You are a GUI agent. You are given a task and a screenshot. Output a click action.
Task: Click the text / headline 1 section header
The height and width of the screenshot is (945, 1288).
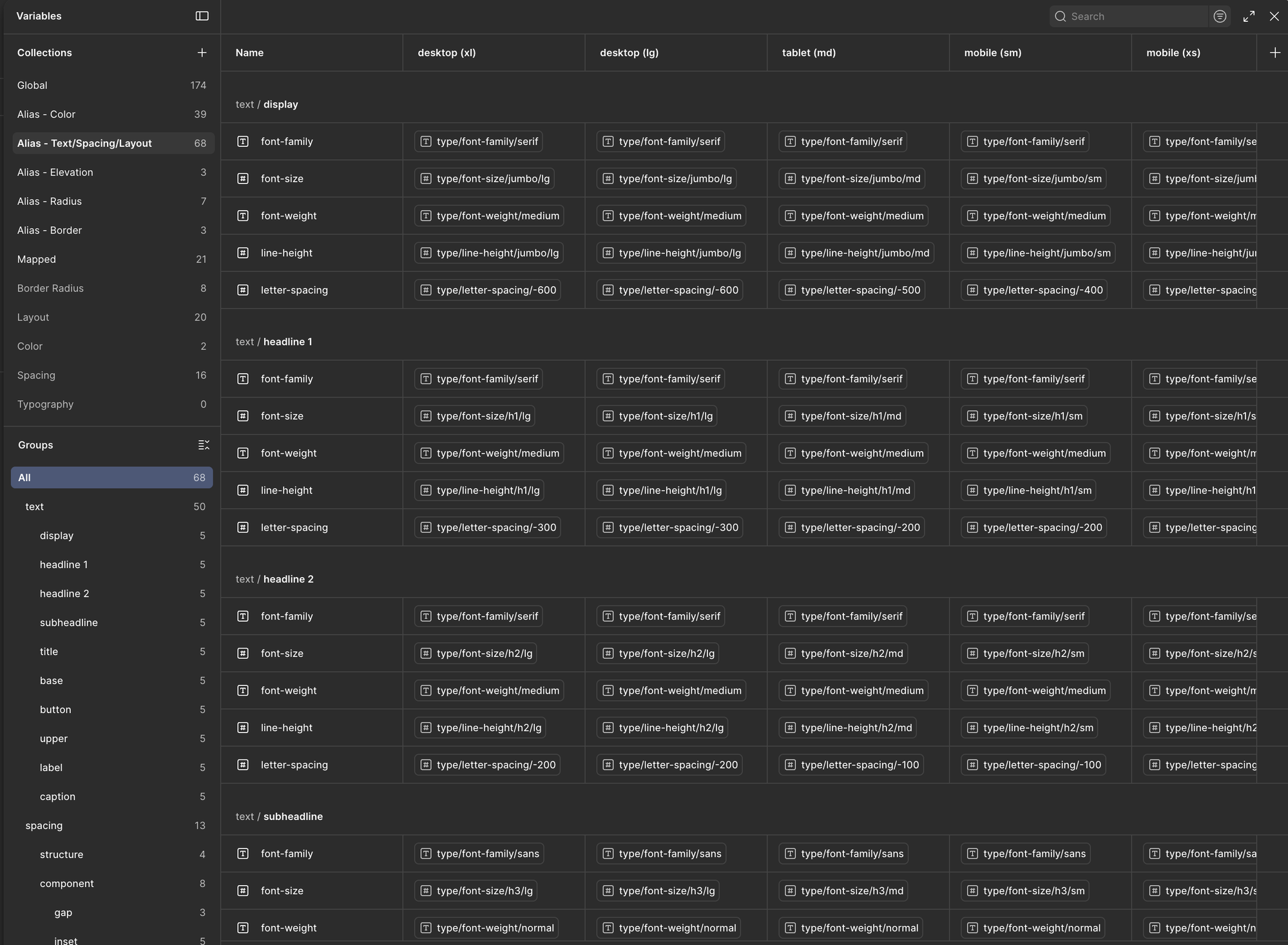click(274, 341)
